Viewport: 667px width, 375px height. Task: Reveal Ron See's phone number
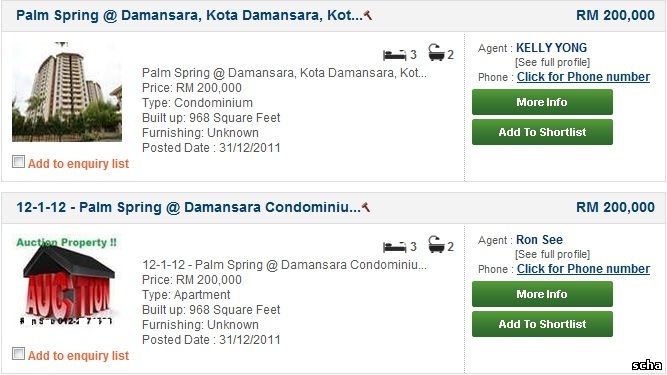pyautogui.click(x=583, y=269)
